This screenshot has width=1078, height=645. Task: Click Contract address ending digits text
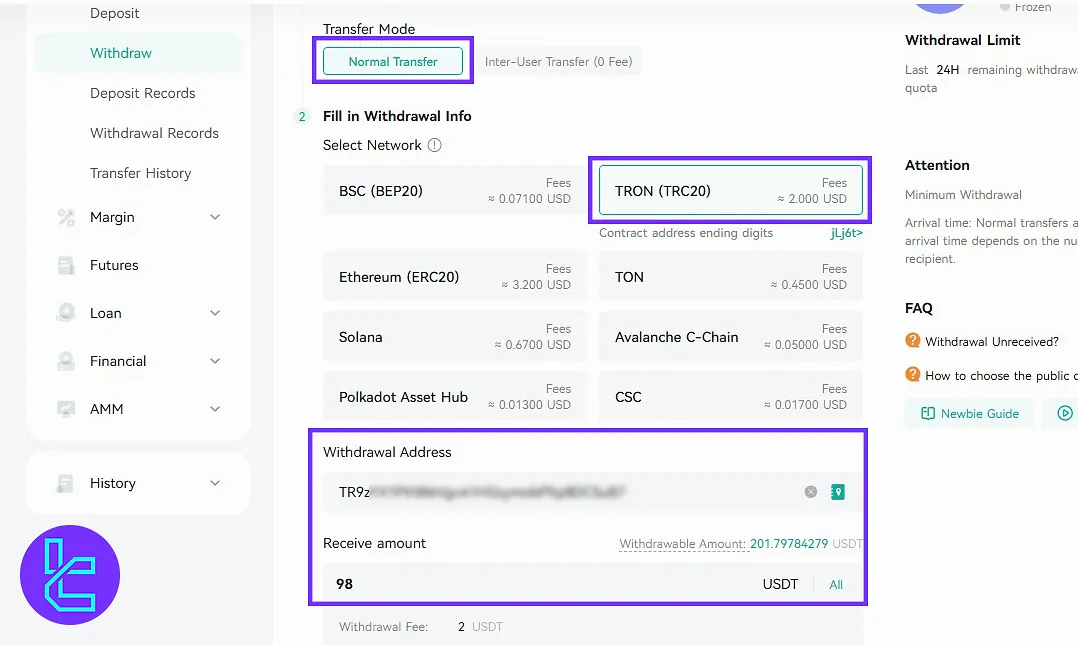click(x=685, y=232)
